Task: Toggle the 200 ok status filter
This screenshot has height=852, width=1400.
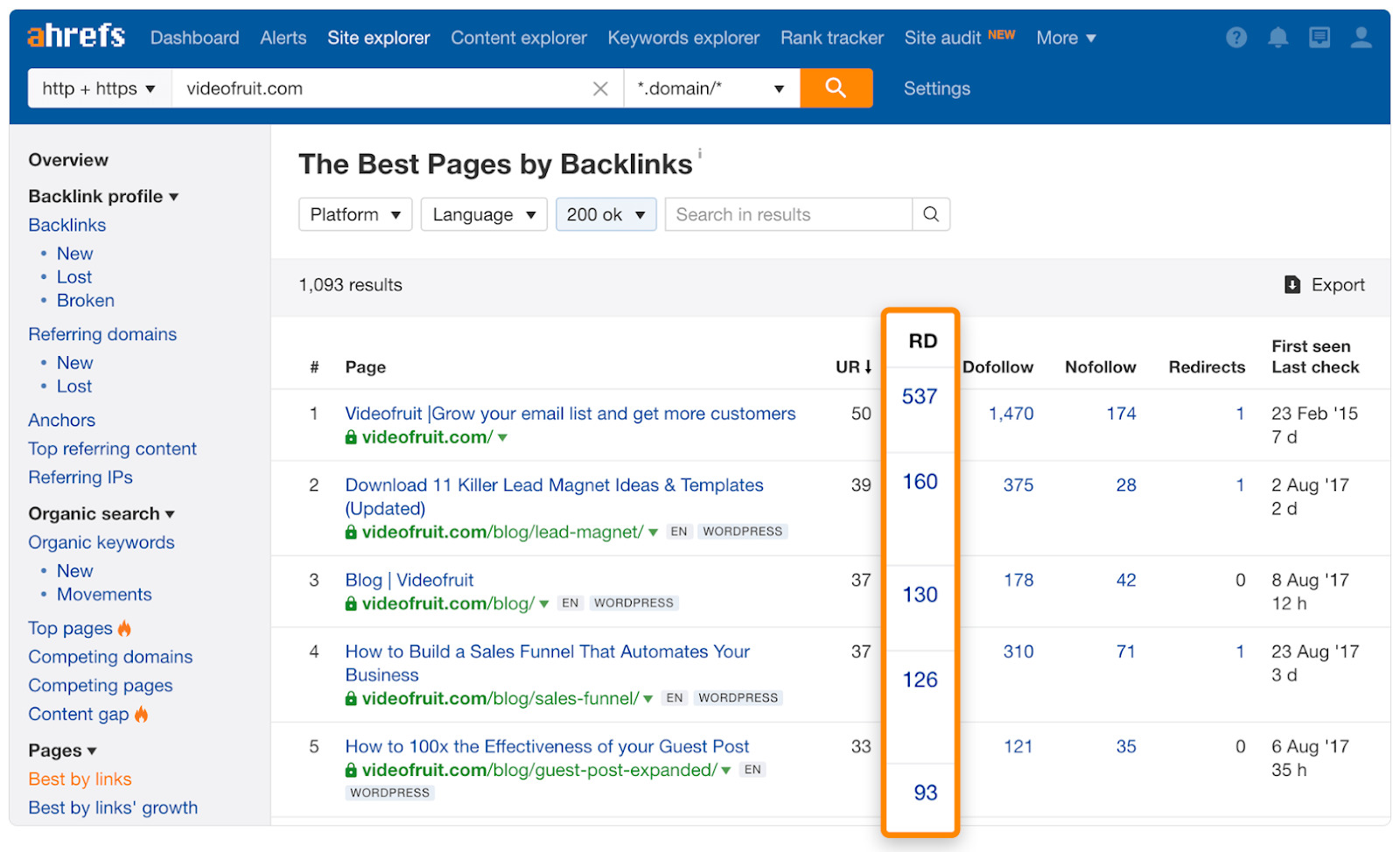Action: [x=605, y=214]
